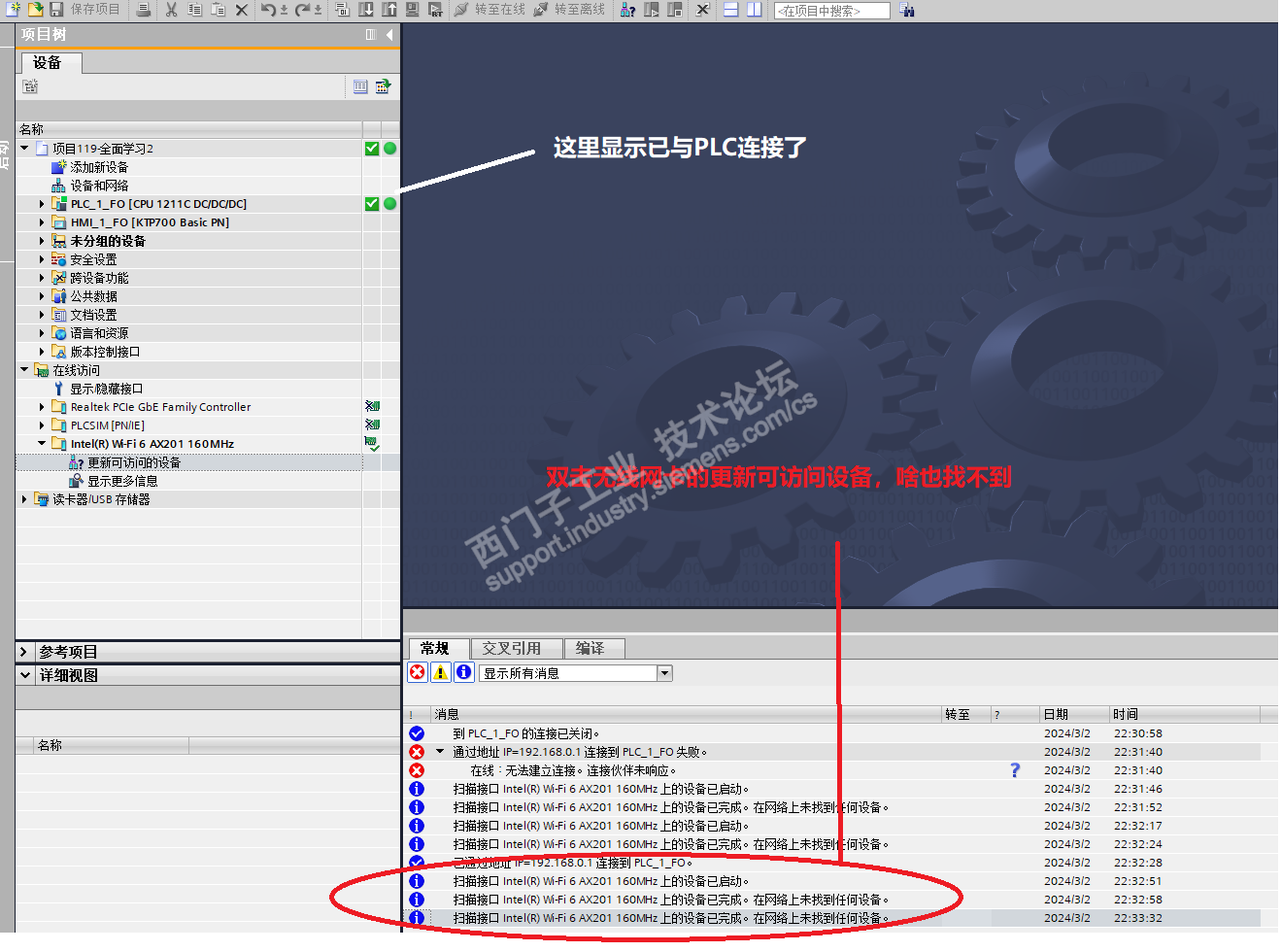Click the New project toolbar icon
Viewport: 1282px width, 952px height.
click(x=14, y=10)
